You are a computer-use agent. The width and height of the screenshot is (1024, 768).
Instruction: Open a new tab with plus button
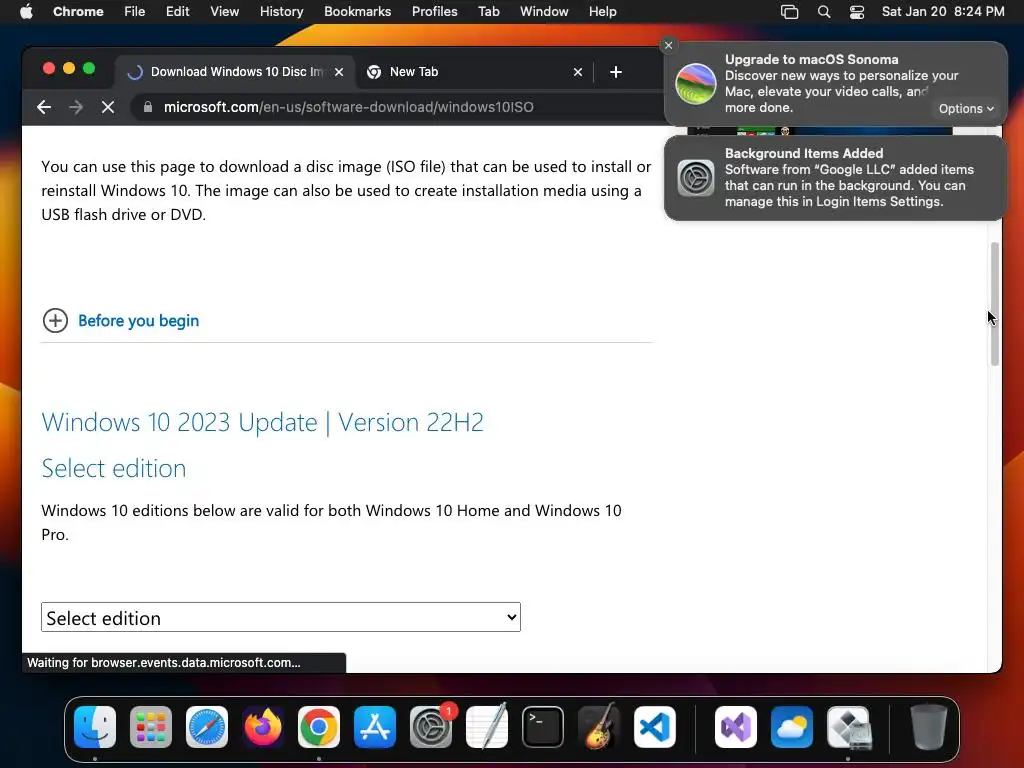(x=616, y=72)
